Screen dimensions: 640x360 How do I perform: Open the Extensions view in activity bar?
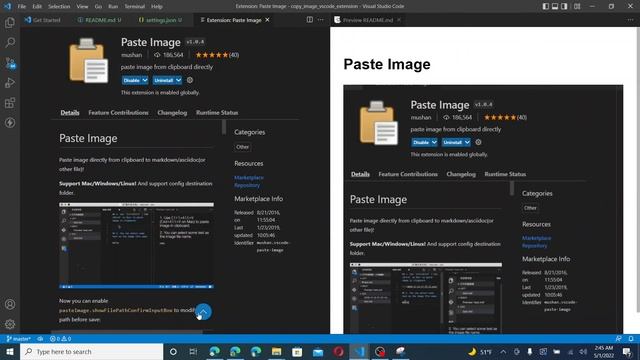click(x=10, y=102)
